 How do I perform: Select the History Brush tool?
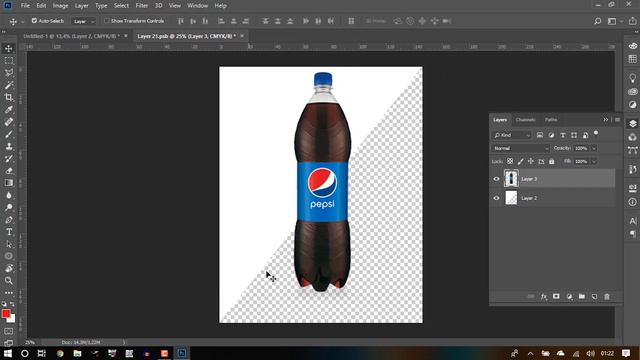tap(9, 158)
